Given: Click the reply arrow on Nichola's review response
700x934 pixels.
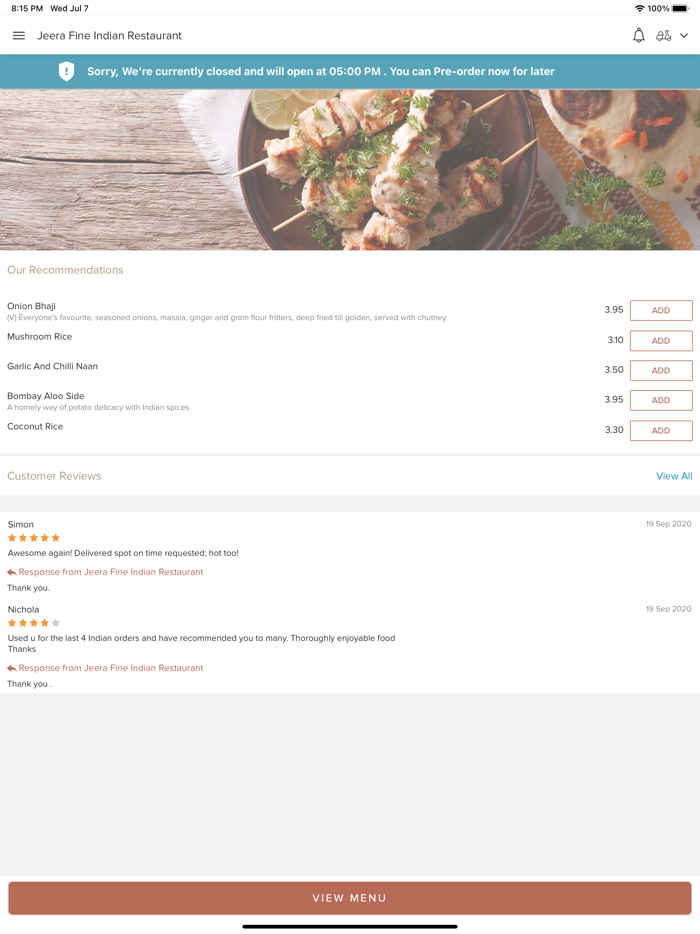Looking at the screenshot, I should click(13, 667).
